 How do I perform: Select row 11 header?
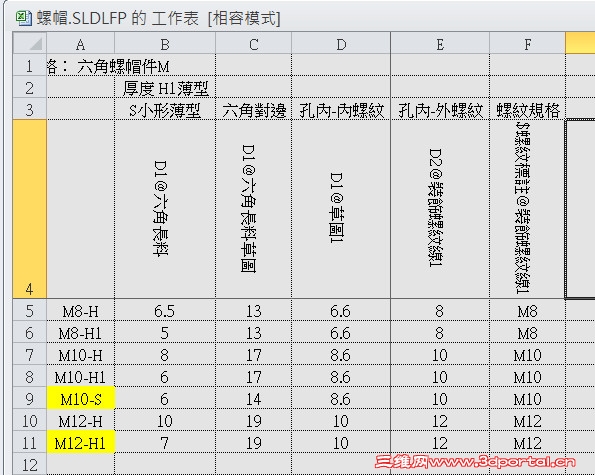30,442
